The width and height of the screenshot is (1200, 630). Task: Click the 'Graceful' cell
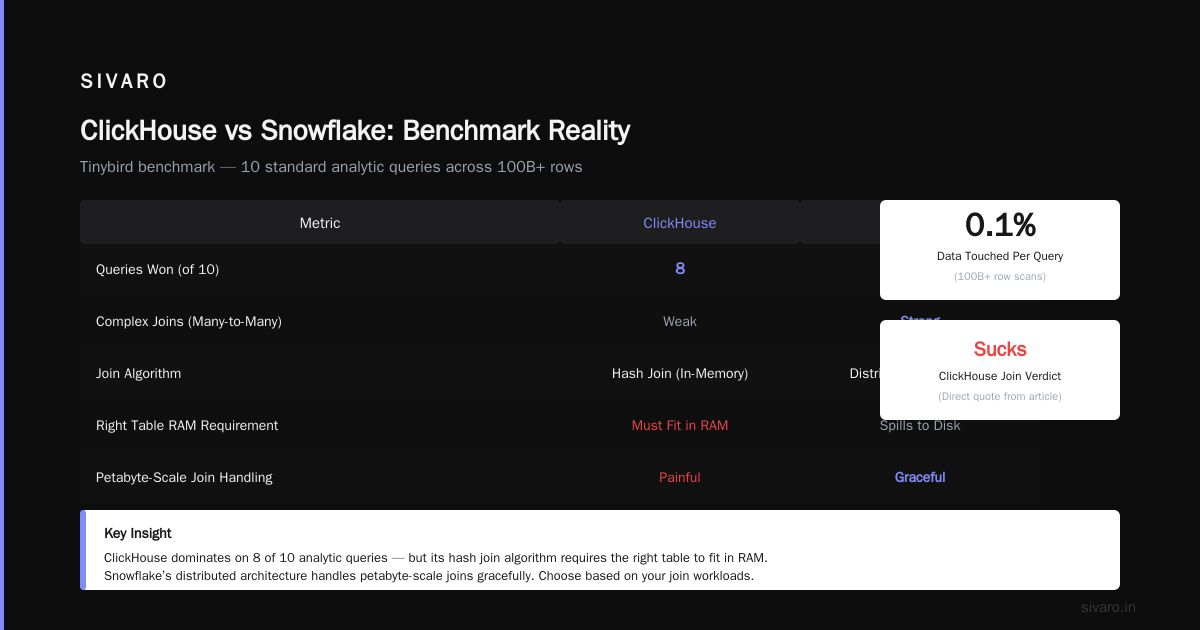pos(920,477)
